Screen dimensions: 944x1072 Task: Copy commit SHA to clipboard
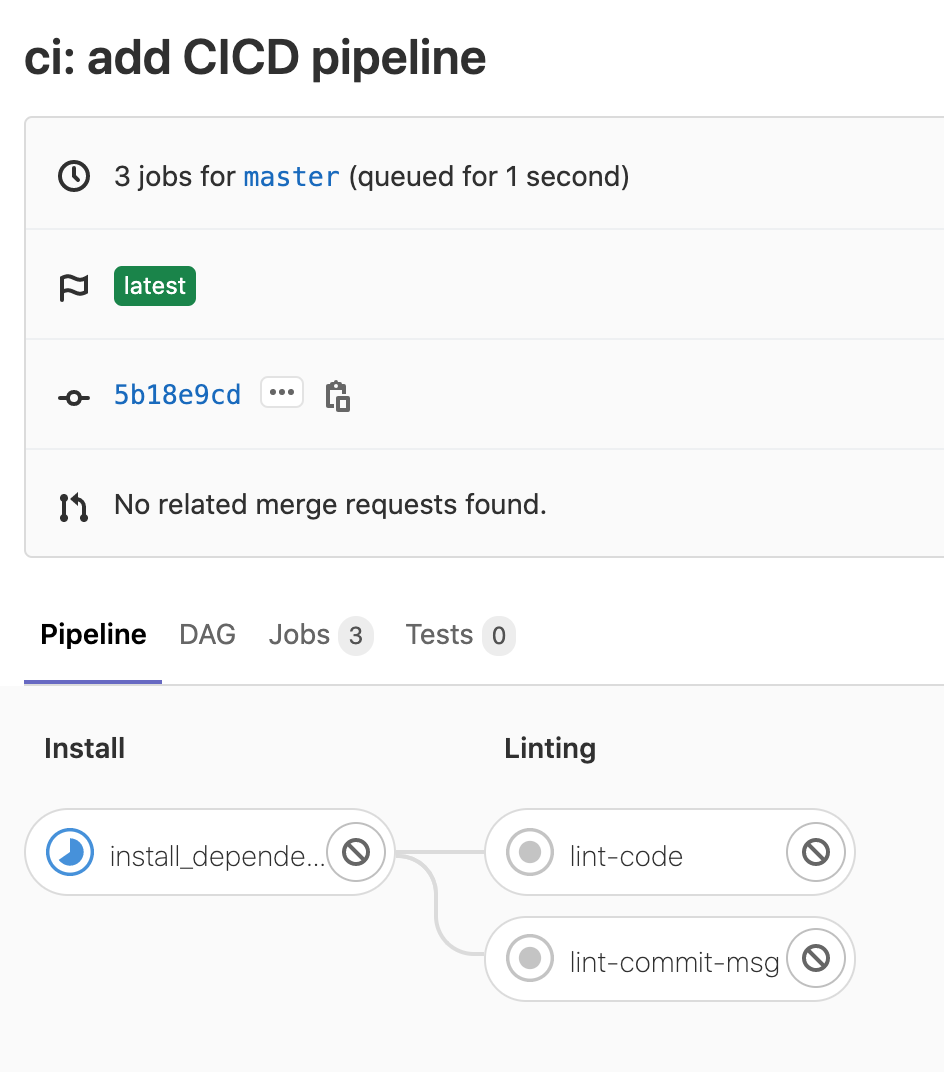338,396
